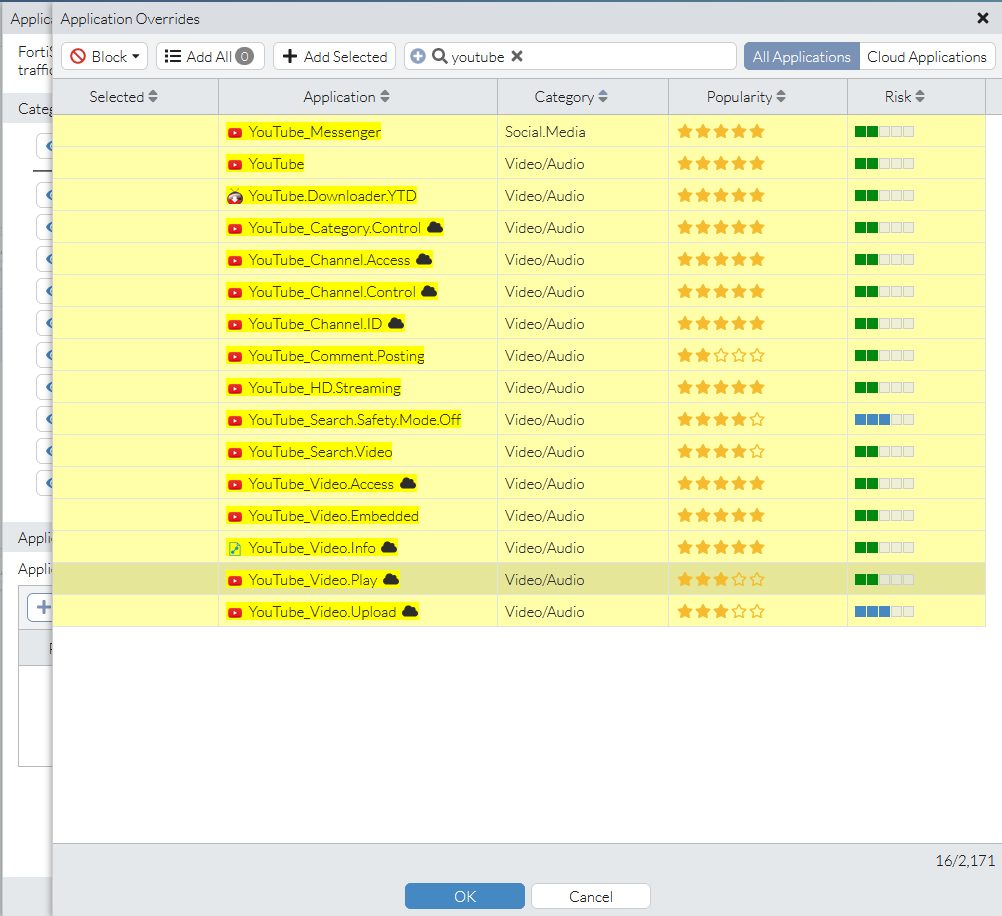Clear the youtube search filter with the X
The width and height of the screenshot is (1002, 916).
(517, 56)
